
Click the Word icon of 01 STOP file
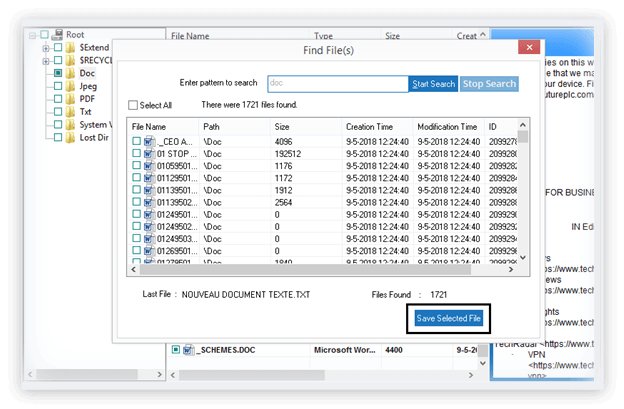[x=149, y=157]
